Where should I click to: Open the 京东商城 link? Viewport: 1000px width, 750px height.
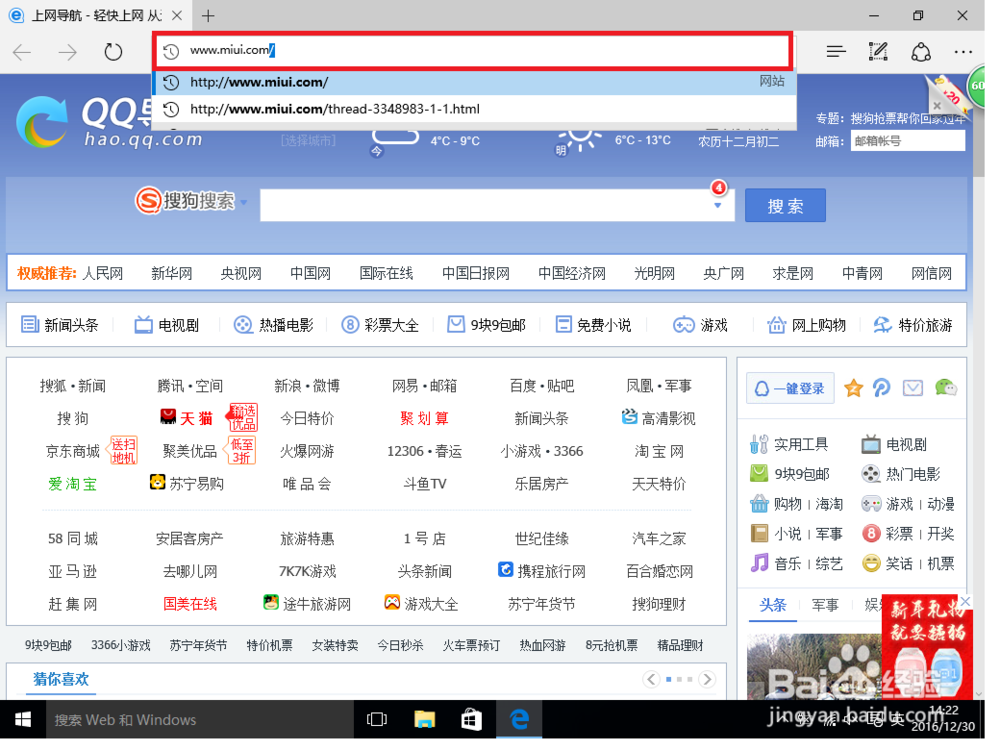(73, 452)
